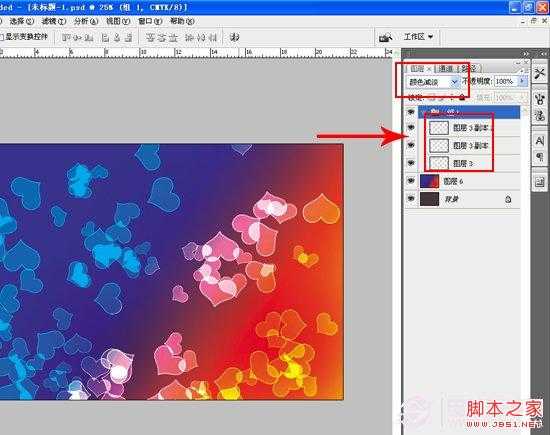Open the Clone Source panel icon in the dock
This screenshot has width=550, height=435.
pyautogui.click(x=539, y=116)
